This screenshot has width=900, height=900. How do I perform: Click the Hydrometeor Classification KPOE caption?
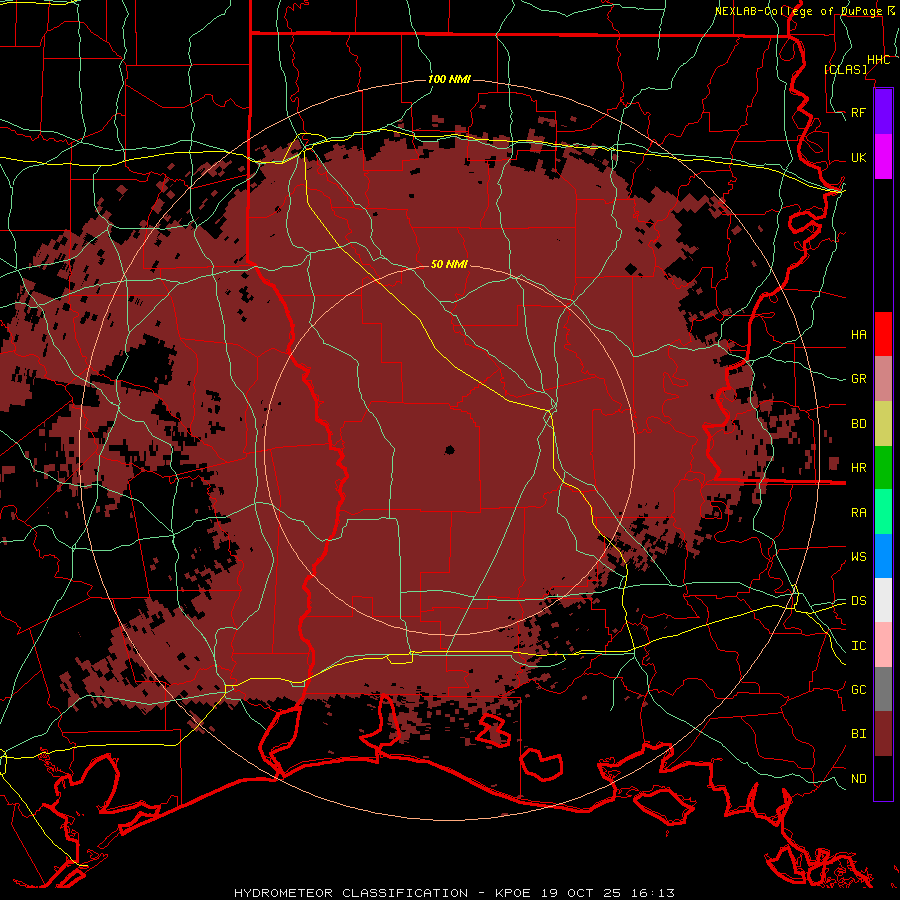[454, 893]
